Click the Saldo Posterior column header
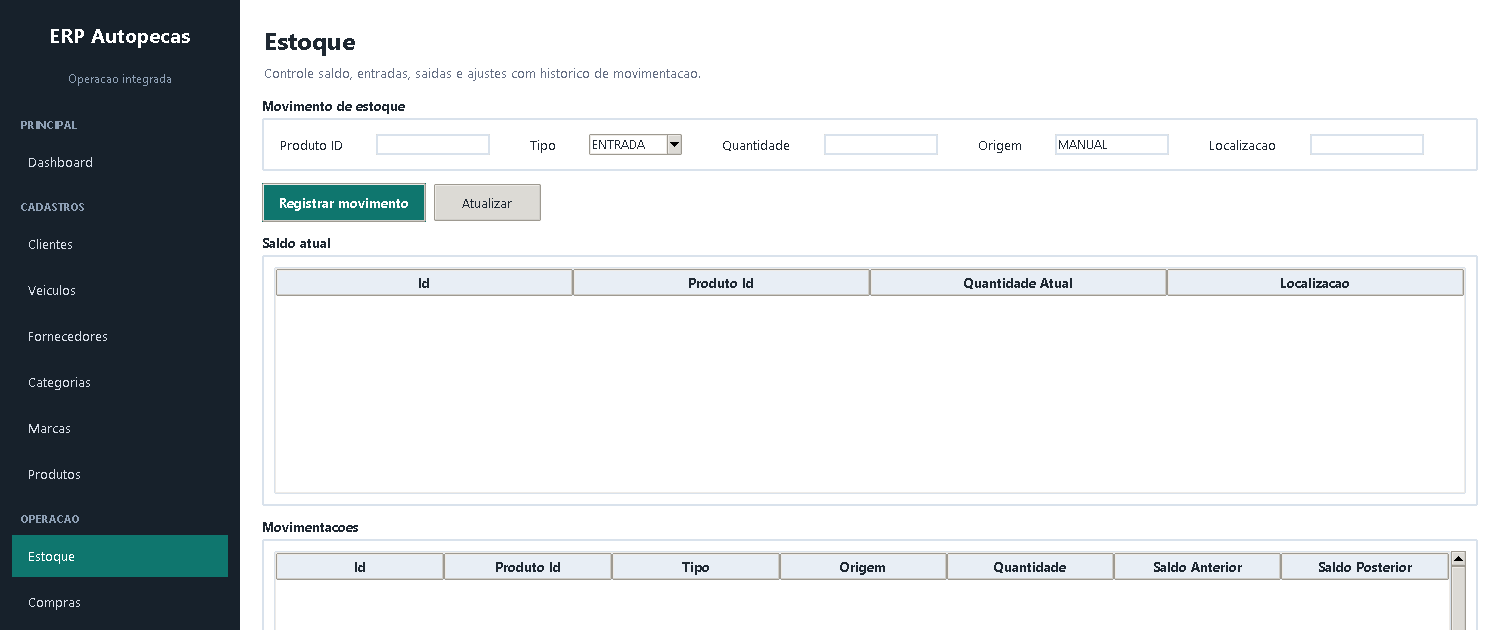This screenshot has width=1500, height=630. pos(1365,567)
